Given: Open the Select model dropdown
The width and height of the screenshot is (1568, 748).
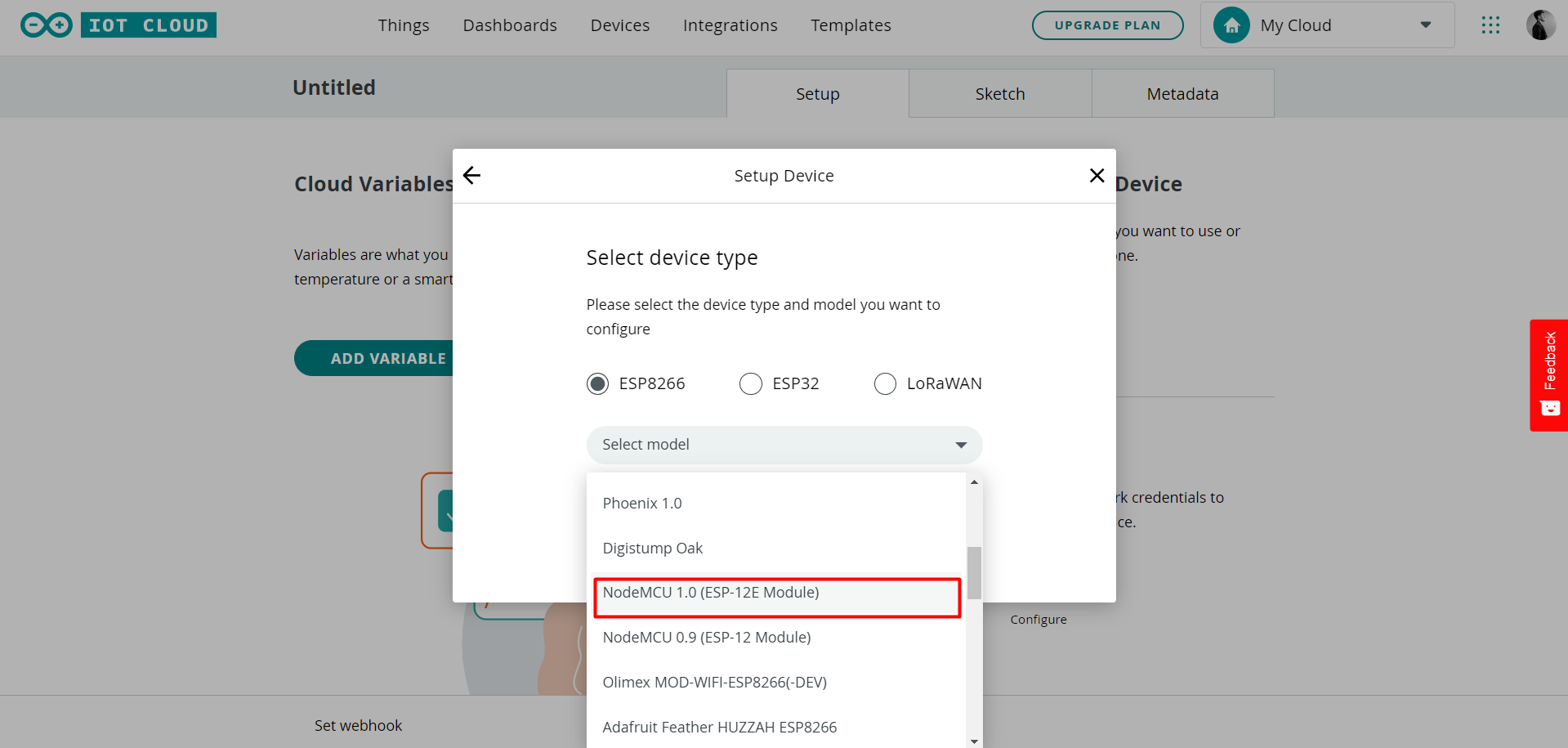Looking at the screenshot, I should tap(784, 445).
